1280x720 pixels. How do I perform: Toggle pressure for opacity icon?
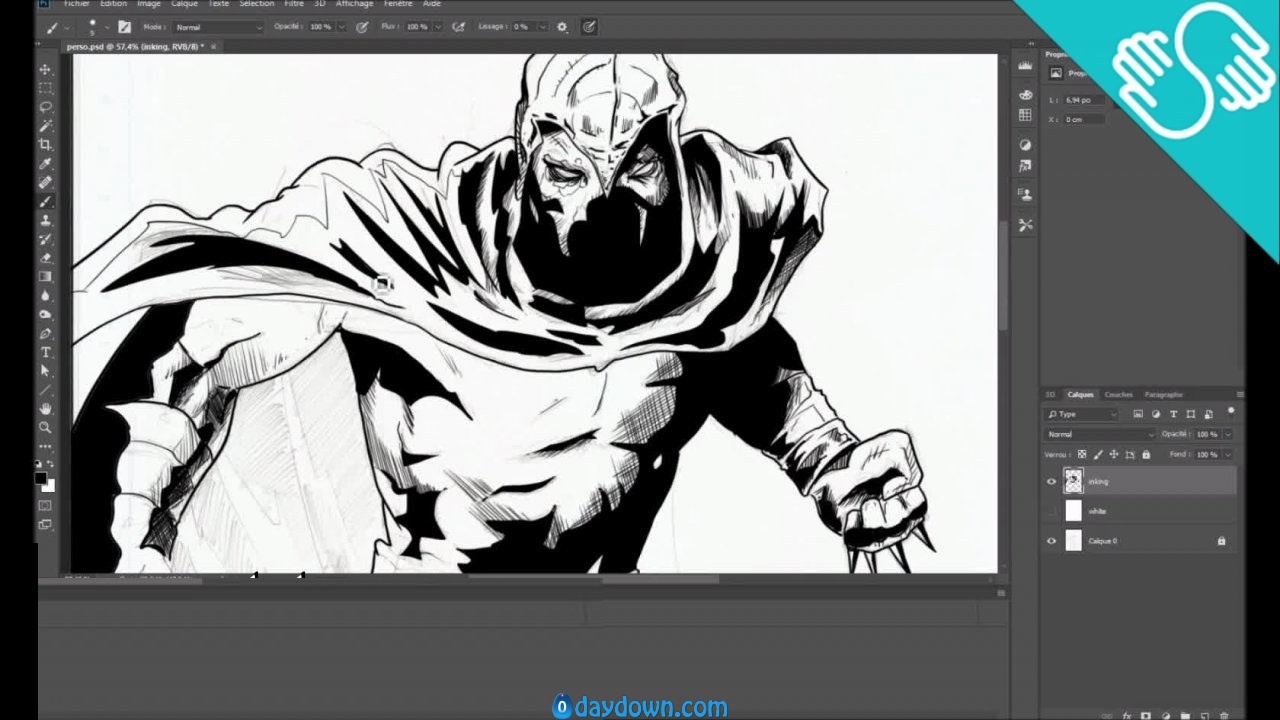click(x=361, y=27)
